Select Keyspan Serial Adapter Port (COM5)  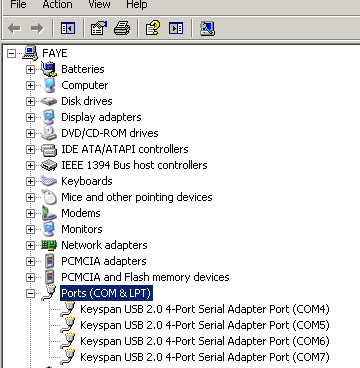[205, 325]
